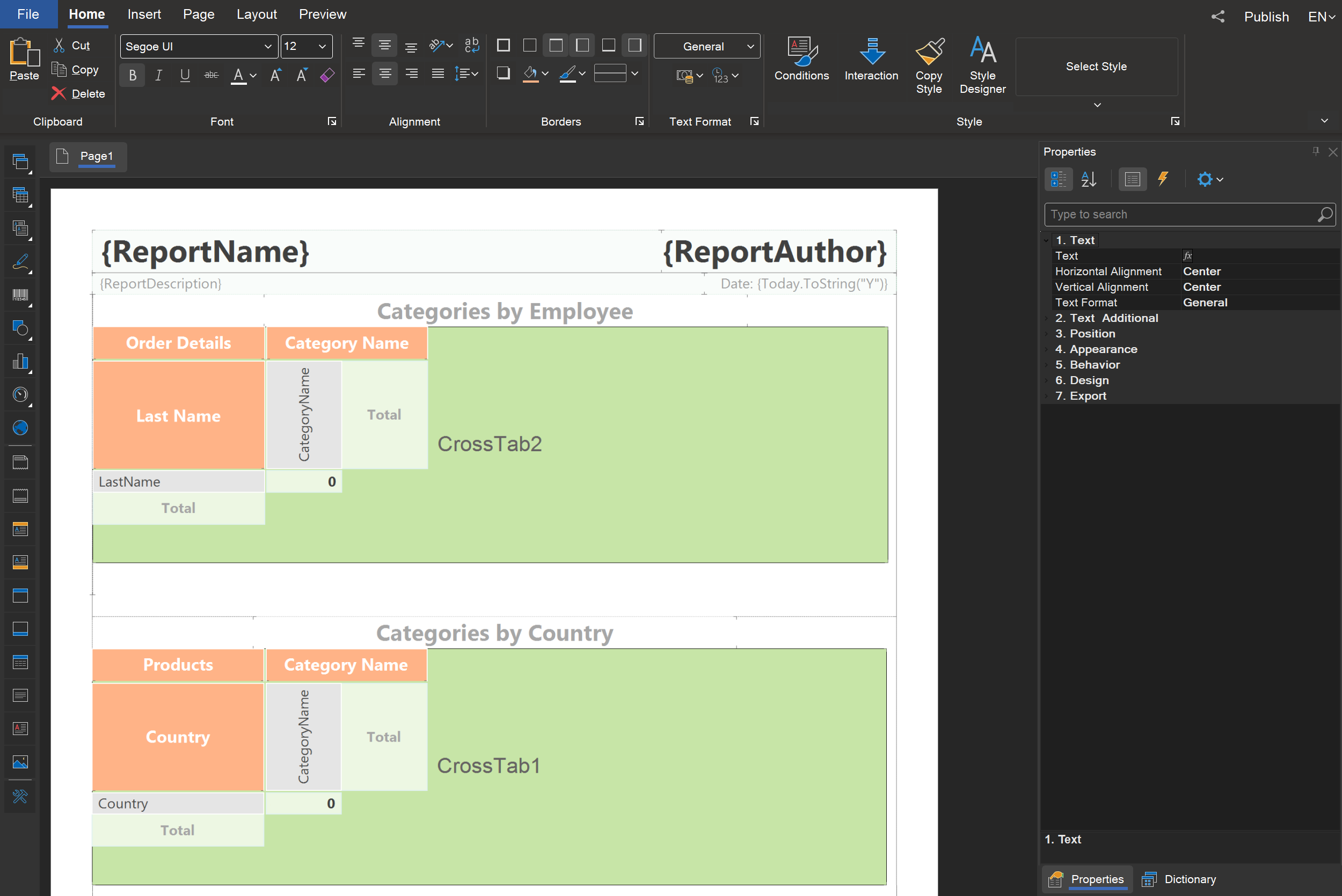Image resolution: width=1342 pixels, height=896 pixels.
Task: Pick the fill background color swatch
Action: (530, 74)
